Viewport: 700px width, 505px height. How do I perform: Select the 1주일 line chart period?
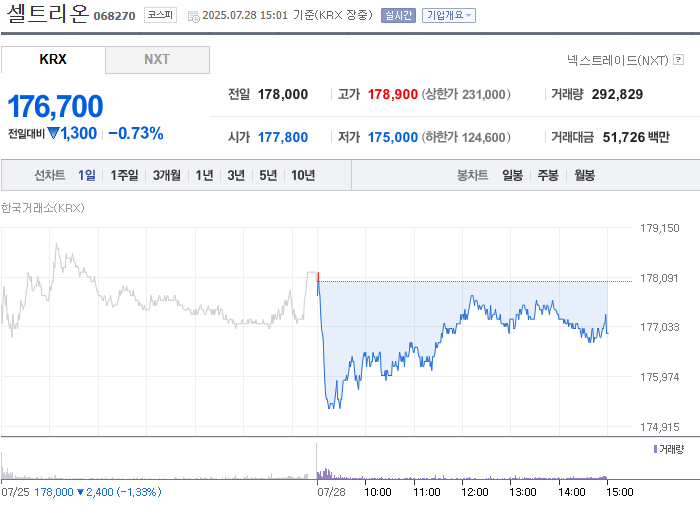click(124, 175)
